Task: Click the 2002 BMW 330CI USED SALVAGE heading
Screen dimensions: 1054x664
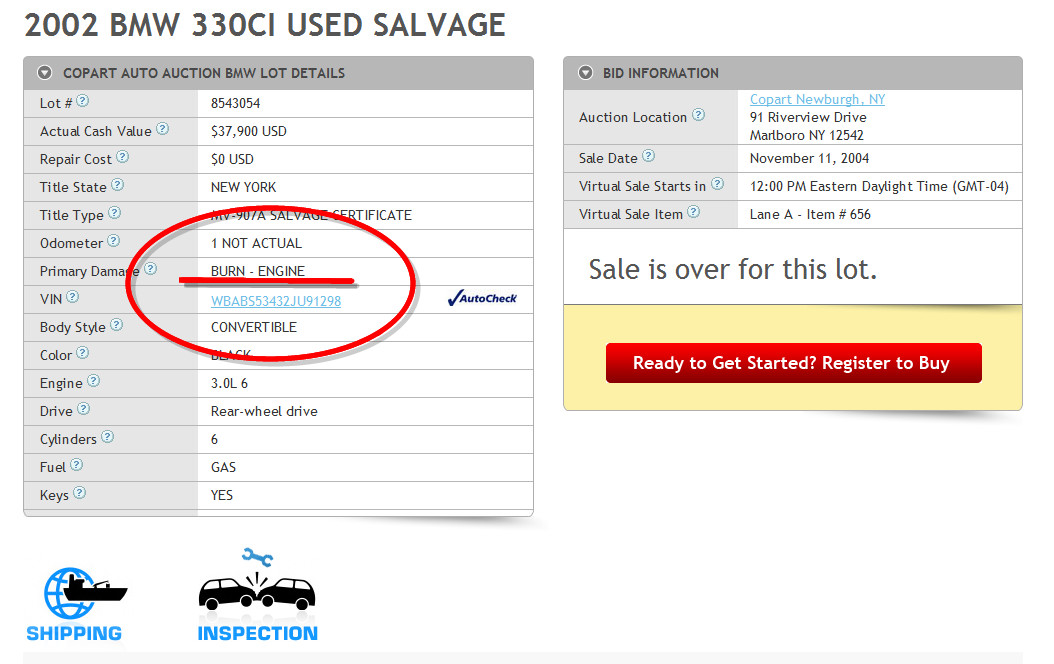Action: [265, 26]
